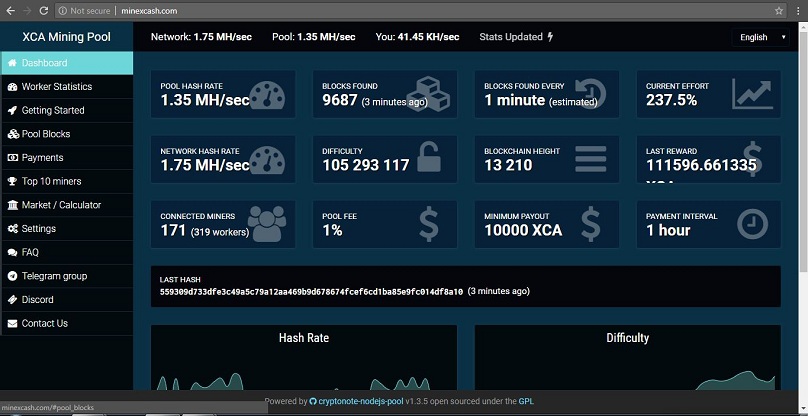The width and height of the screenshot is (808, 416).
Task: Click the You 41.45 KH/sec header stat
Action: click(417, 37)
